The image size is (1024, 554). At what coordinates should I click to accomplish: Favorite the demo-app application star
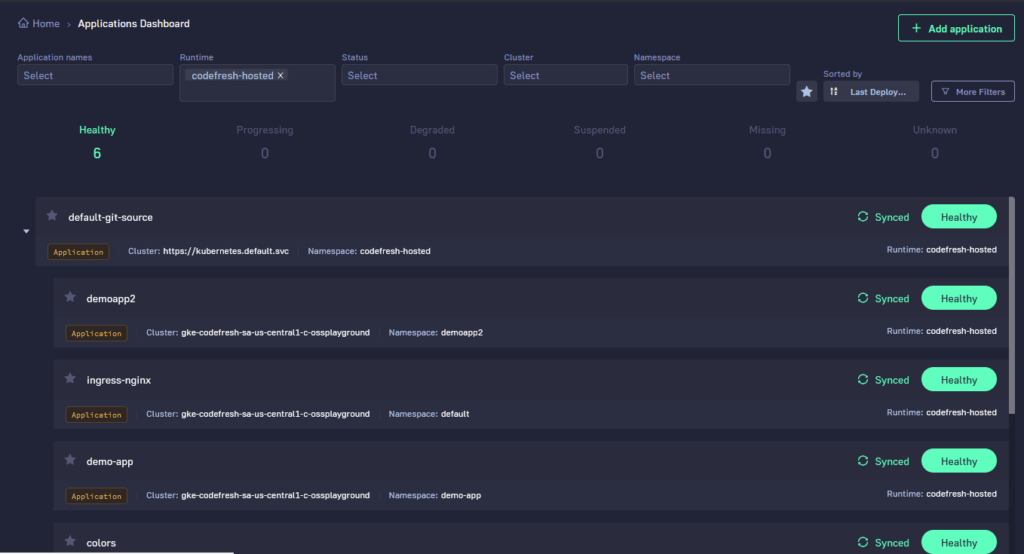[71, 460]
